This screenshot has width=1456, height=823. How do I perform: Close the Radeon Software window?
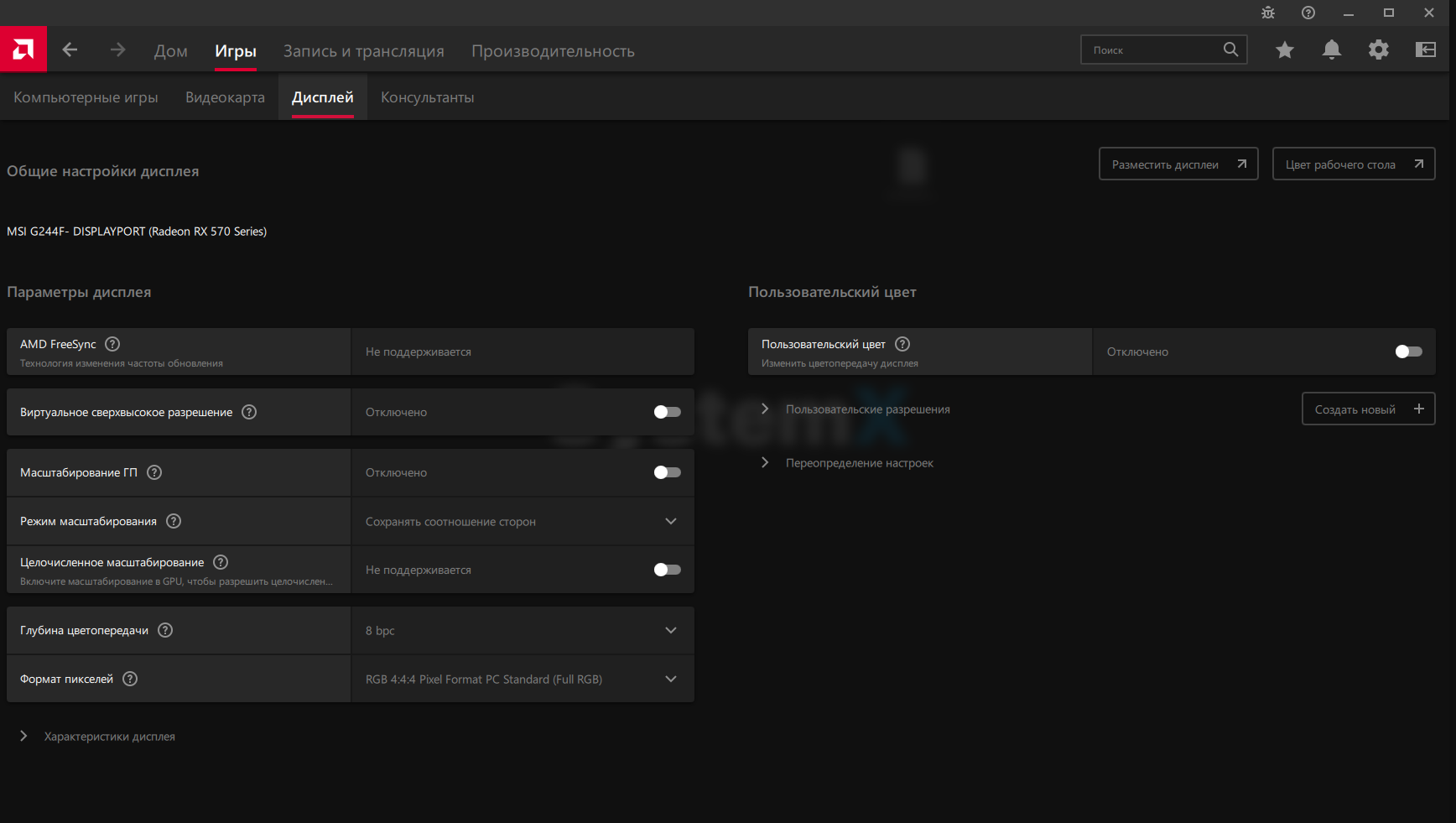click(1429, 13)
